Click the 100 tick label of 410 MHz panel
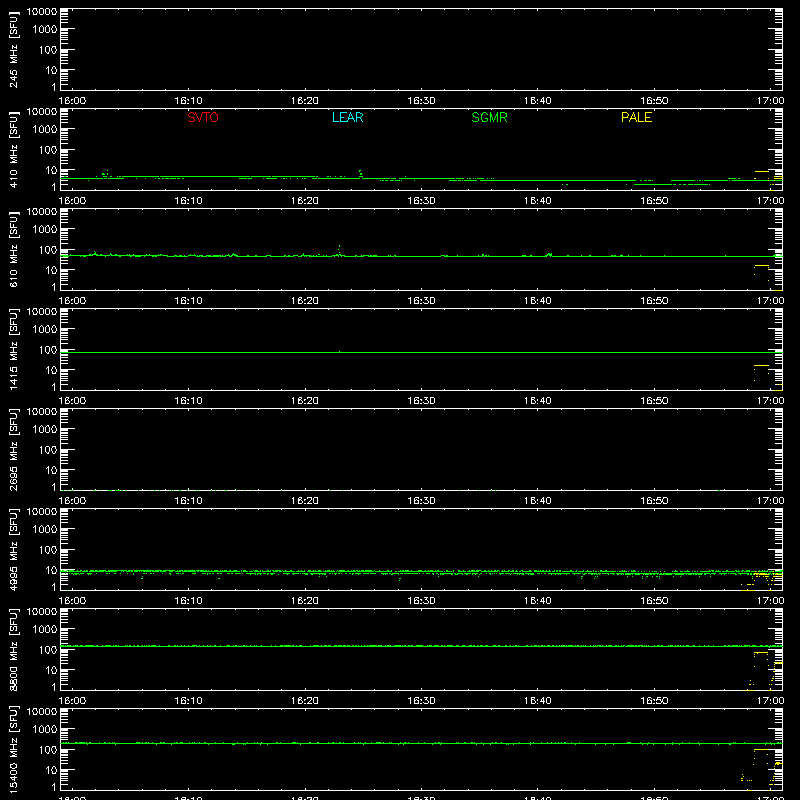The height and width of the screenshot is (800, 800). coord(48,150)
